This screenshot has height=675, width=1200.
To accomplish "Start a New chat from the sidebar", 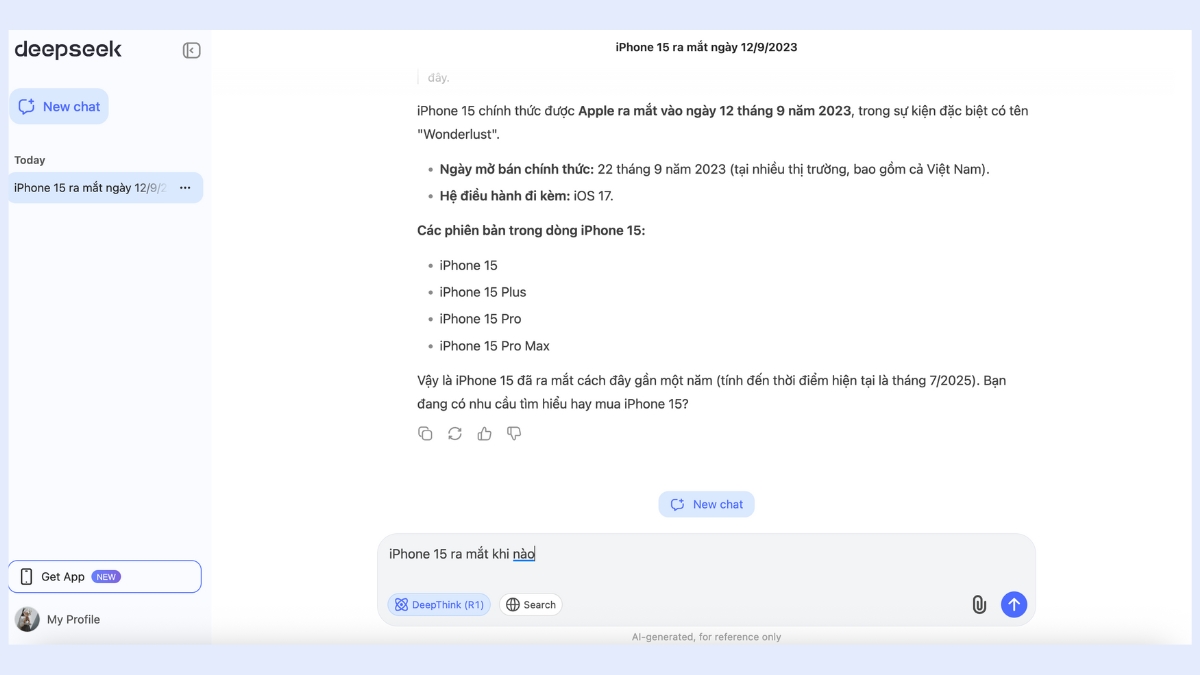I will coord(60,107).
